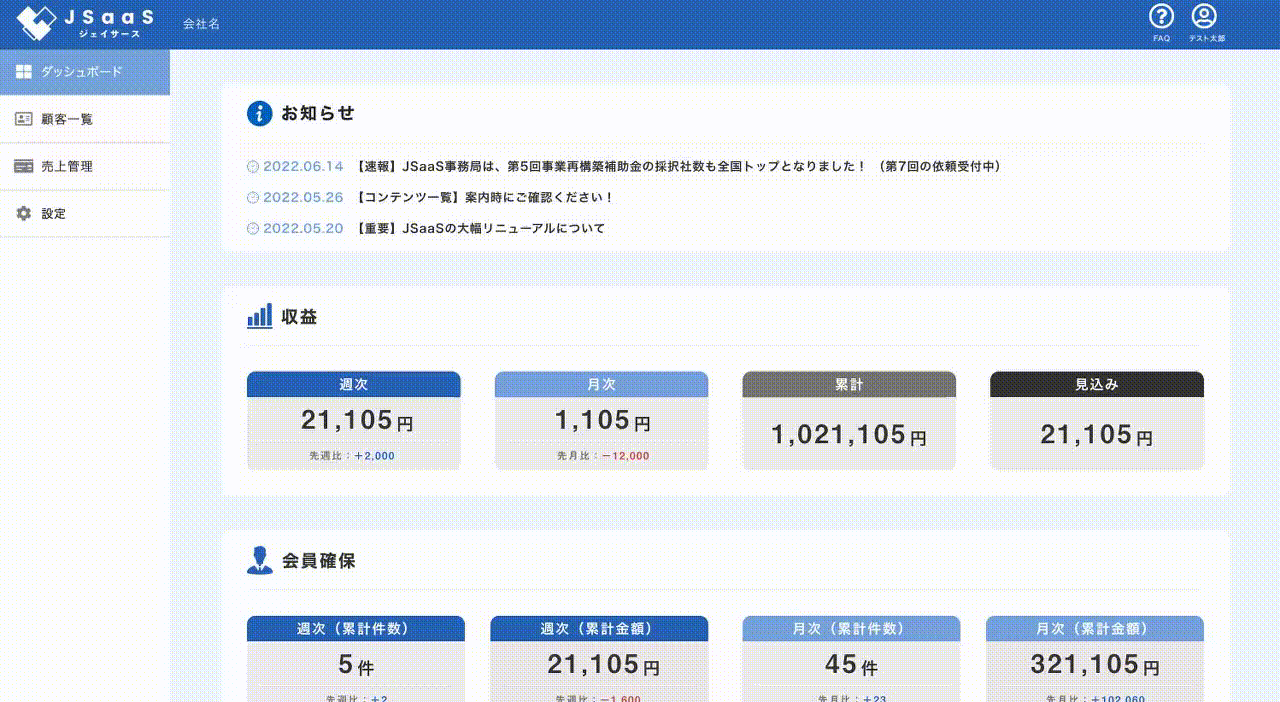Viewport: 1280px width, 702px height.
Task: Click the 月次 revenue card
Action: (601, 421)
